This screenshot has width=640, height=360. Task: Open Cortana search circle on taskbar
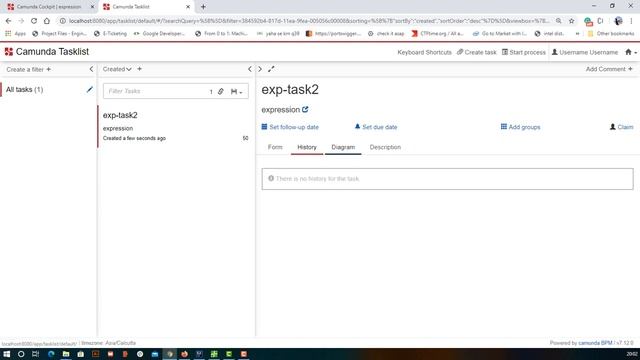point(21,354)
